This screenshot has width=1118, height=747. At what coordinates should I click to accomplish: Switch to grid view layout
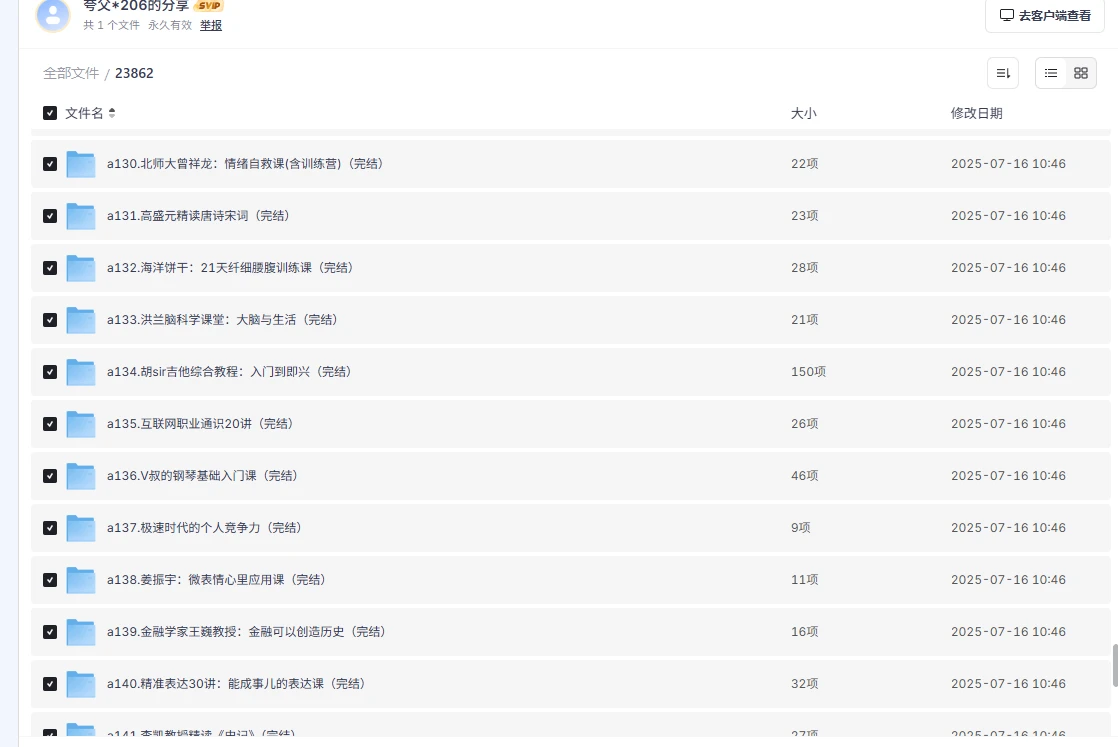coord(1080,73)
